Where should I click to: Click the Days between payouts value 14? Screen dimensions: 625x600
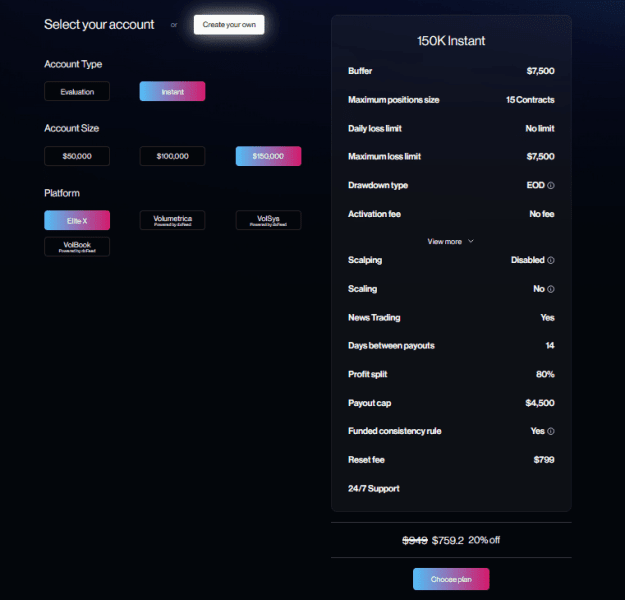(550, 346)
